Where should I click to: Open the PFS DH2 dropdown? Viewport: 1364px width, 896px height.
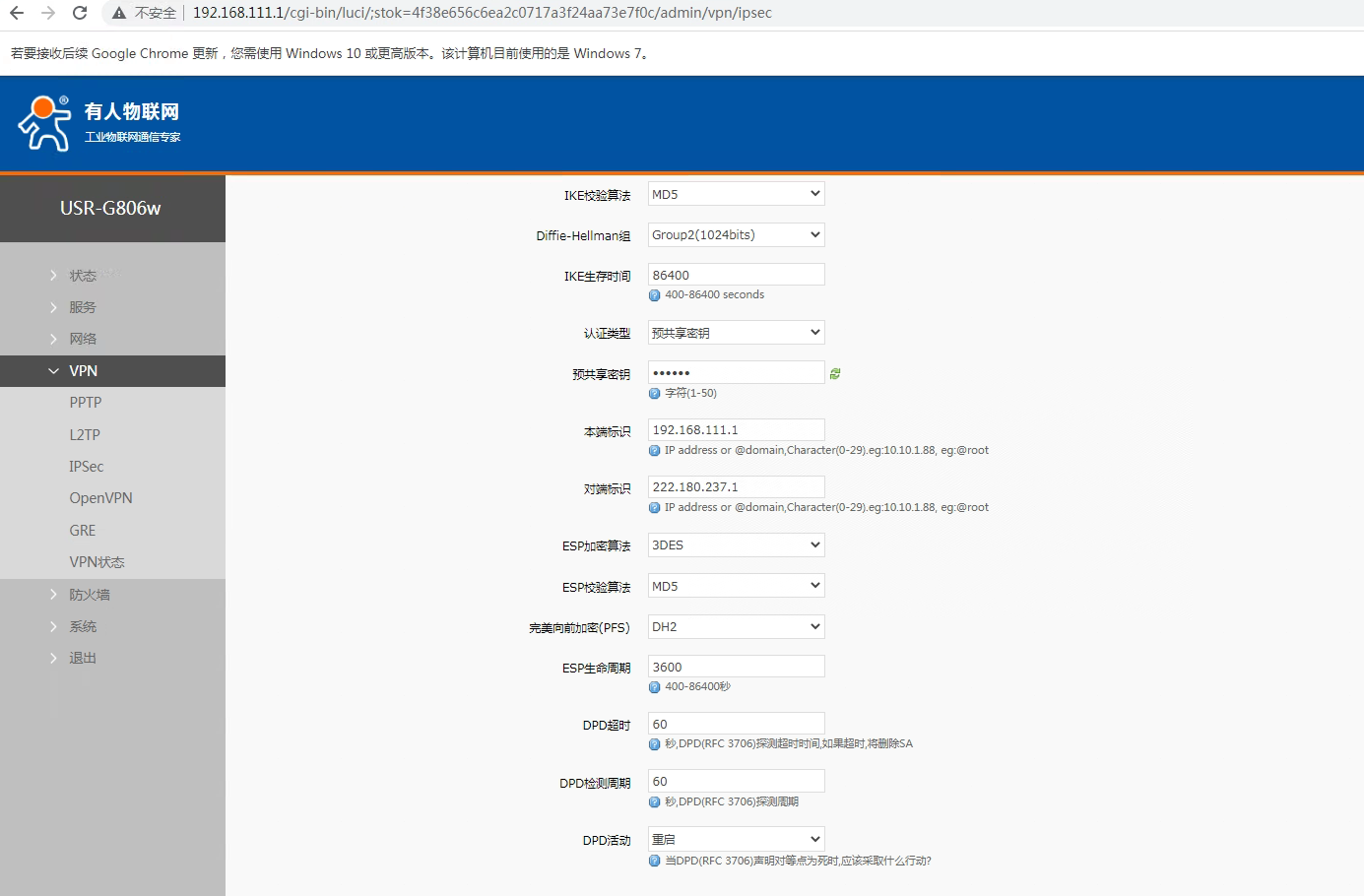(736, 626)
